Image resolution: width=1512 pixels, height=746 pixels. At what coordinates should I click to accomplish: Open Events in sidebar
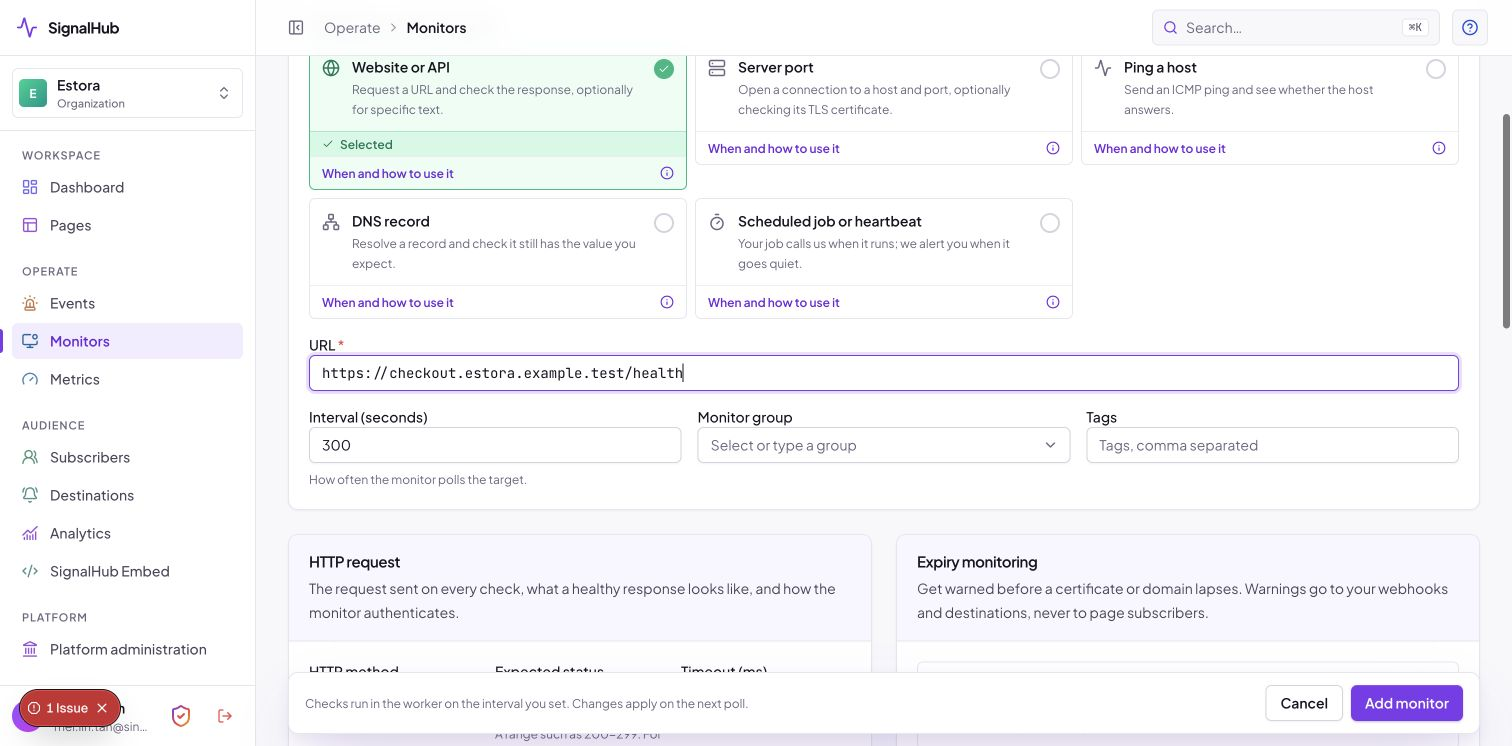(127, 303)
